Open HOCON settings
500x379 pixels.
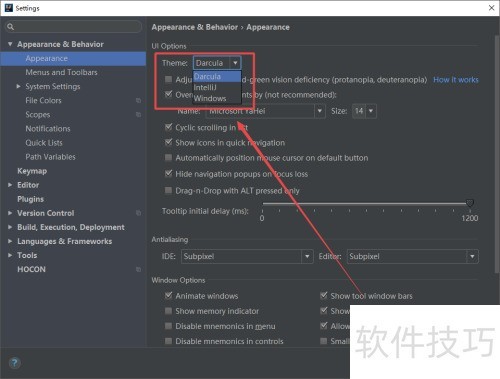point(31,269)
